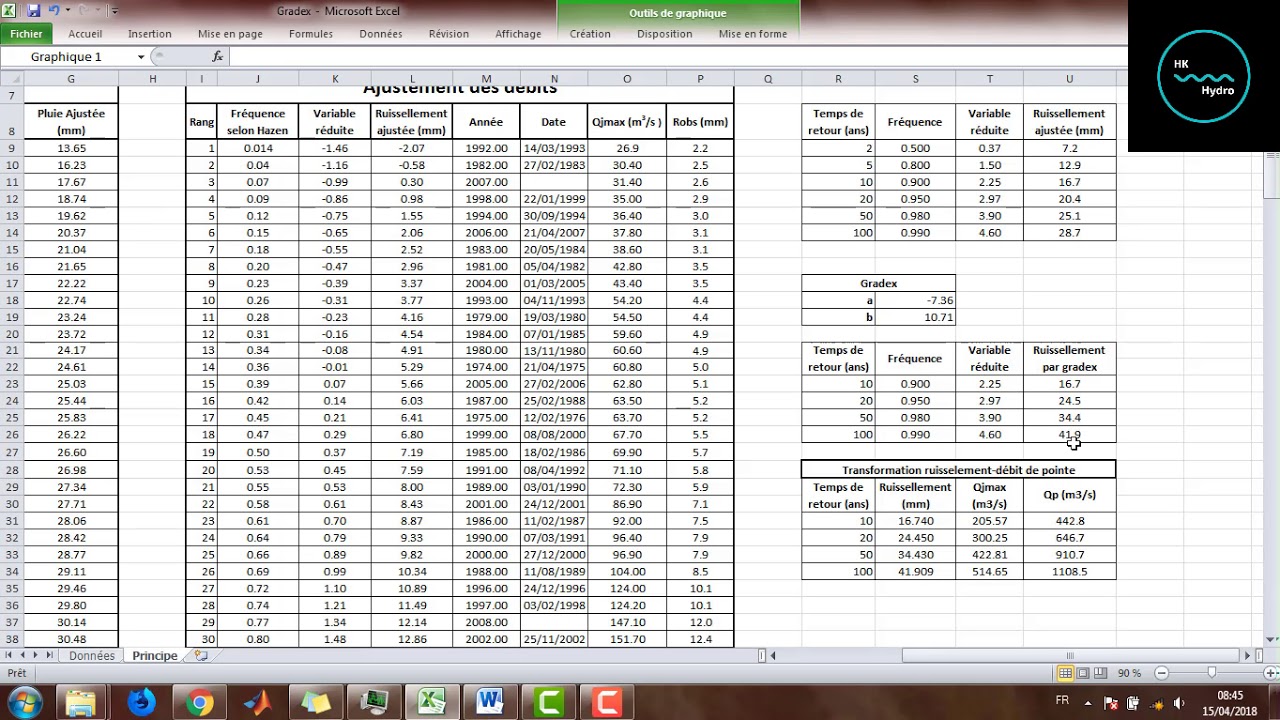
Task: Go to first sheet navigation arrow
Action: click(10, 656)
